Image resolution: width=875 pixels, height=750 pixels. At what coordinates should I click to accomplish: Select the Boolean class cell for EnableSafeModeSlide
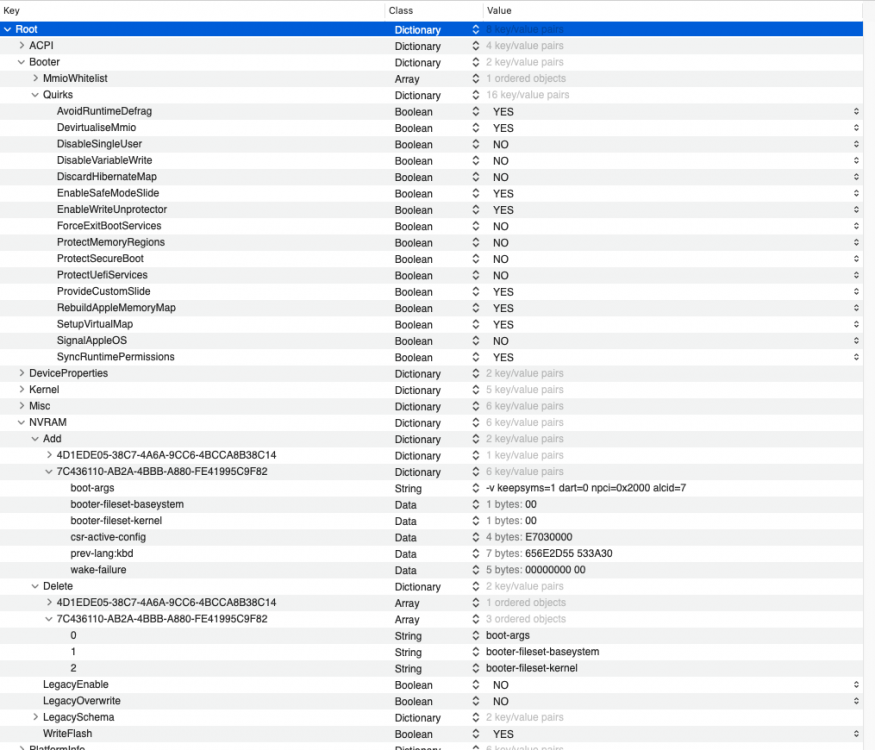coord(414,194)
